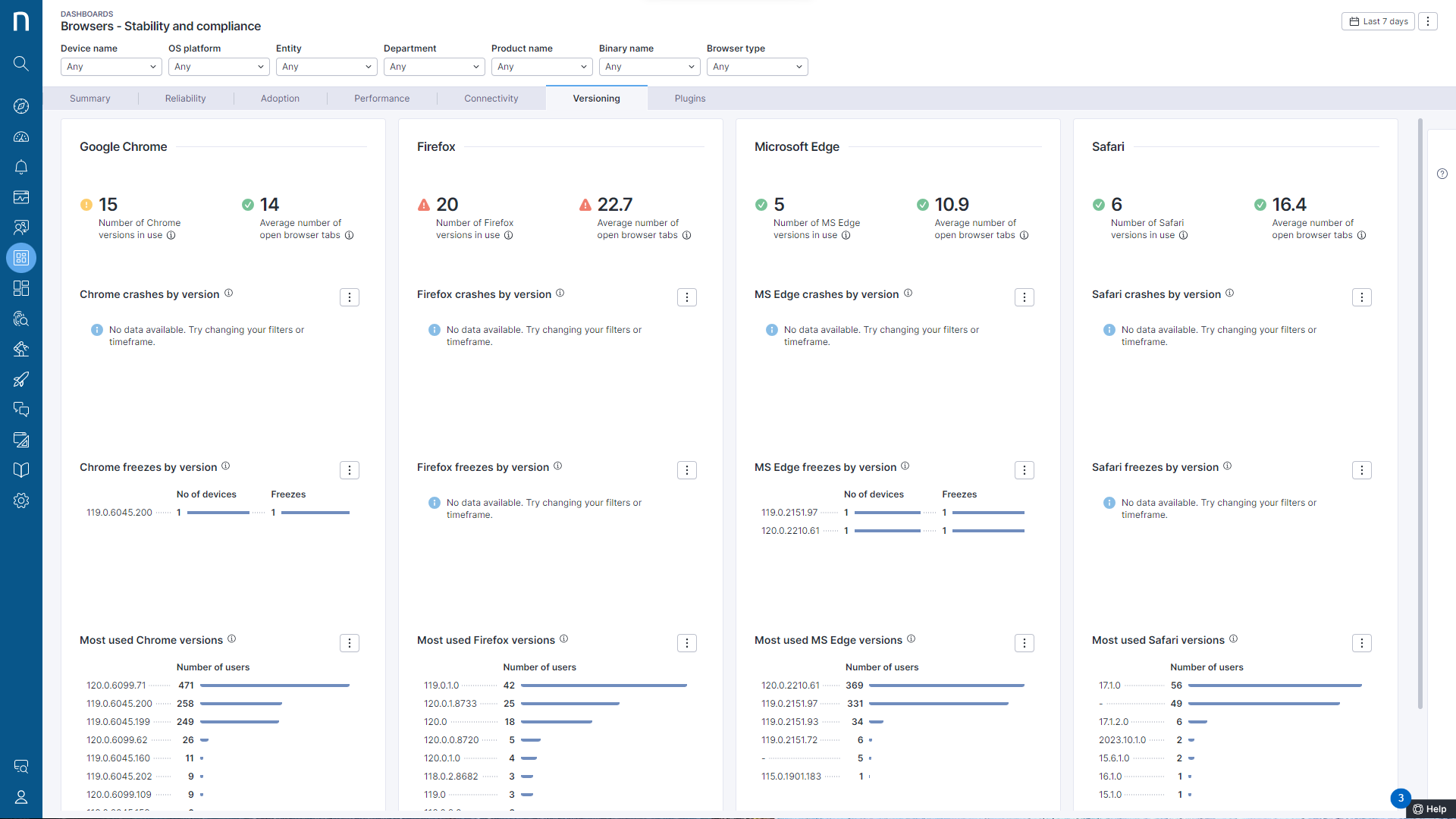
Task: Click the info icon next to Chrome versions in use
Action: pos(171,235)
